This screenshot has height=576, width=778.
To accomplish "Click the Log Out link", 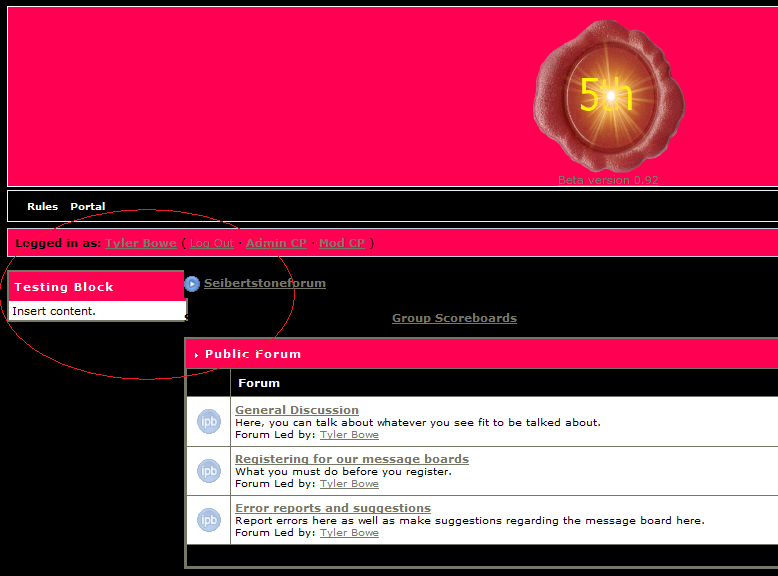I will 211,243.
